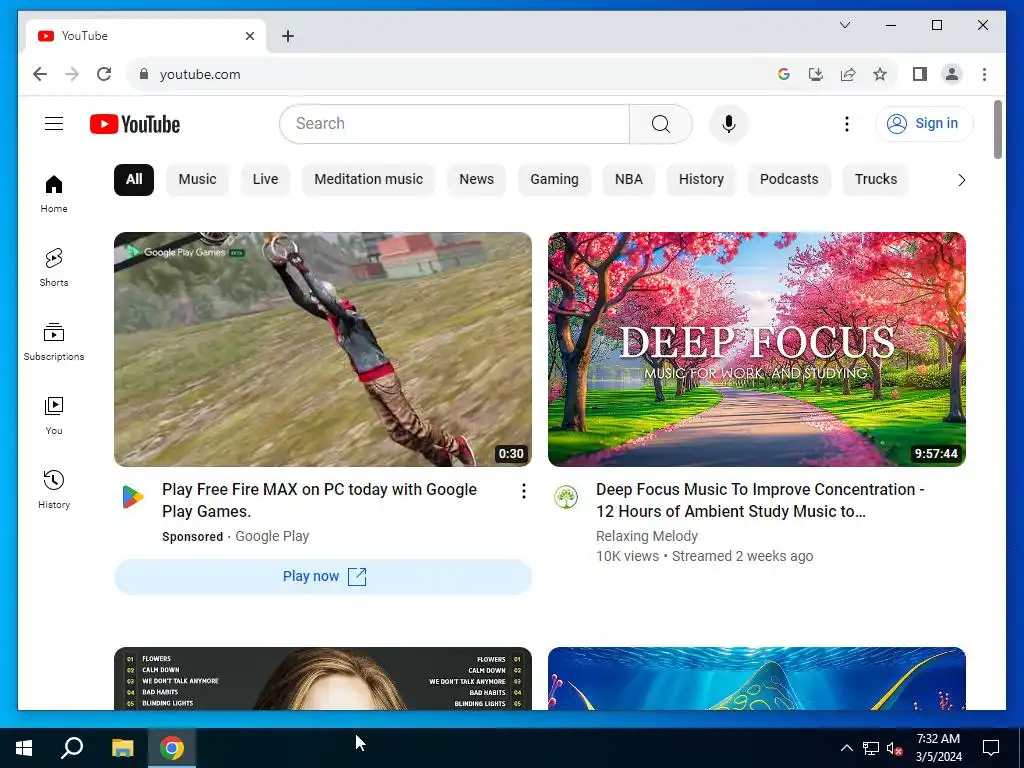Click the Google icon in address bar
The width and height of the screenshot is (1024, 768).
[784, 74]
